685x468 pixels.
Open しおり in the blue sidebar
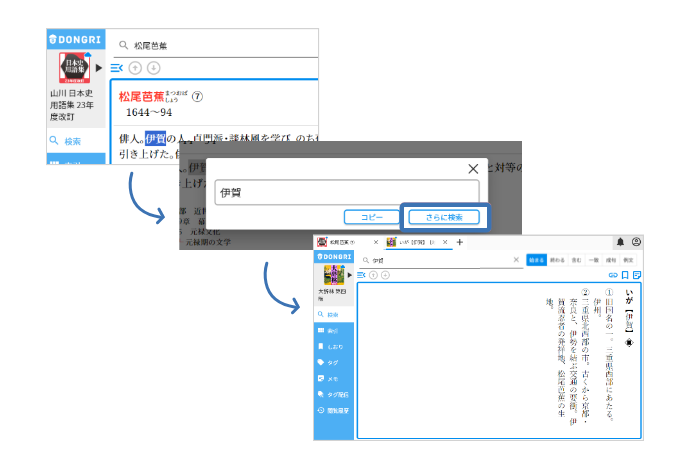click(334, 347)
